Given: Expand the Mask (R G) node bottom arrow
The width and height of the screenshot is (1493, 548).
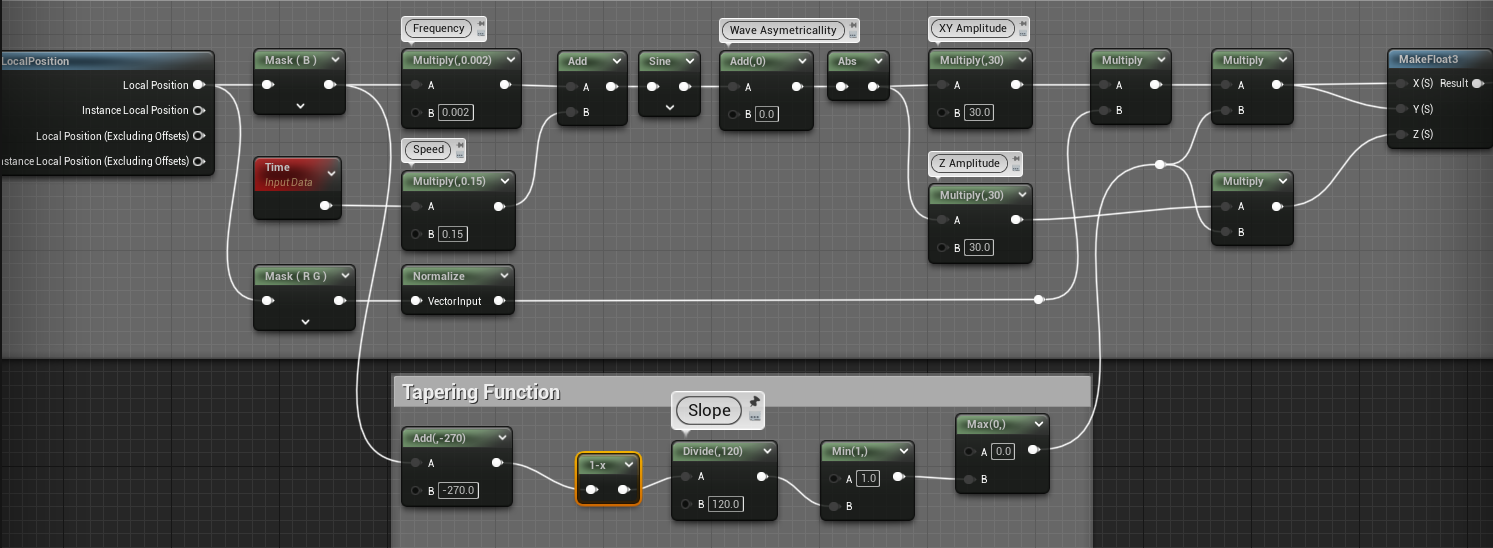Looking at the screenshot, I should (x=305, y=321).
